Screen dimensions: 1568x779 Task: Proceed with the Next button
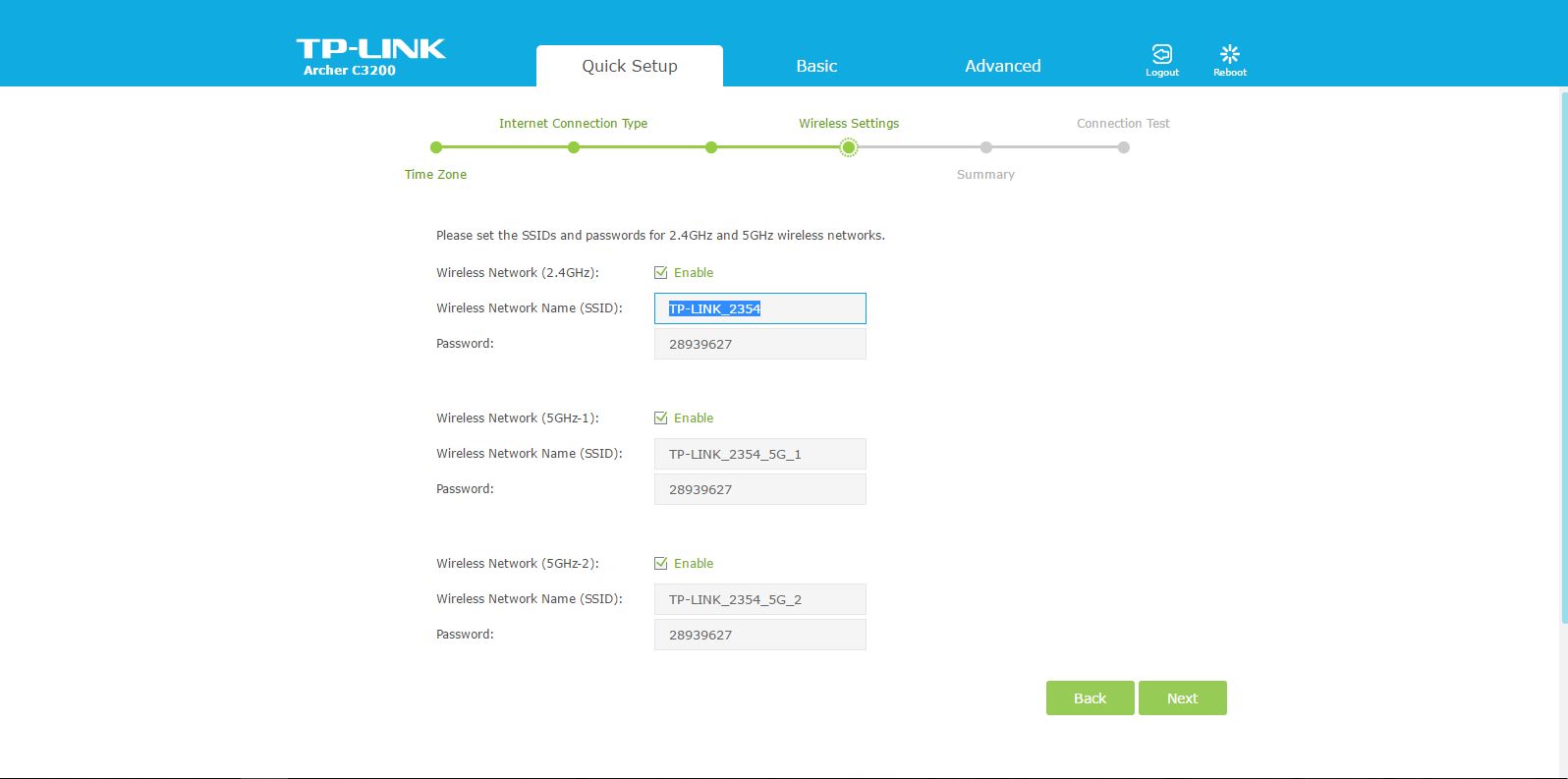(1183, 698)
